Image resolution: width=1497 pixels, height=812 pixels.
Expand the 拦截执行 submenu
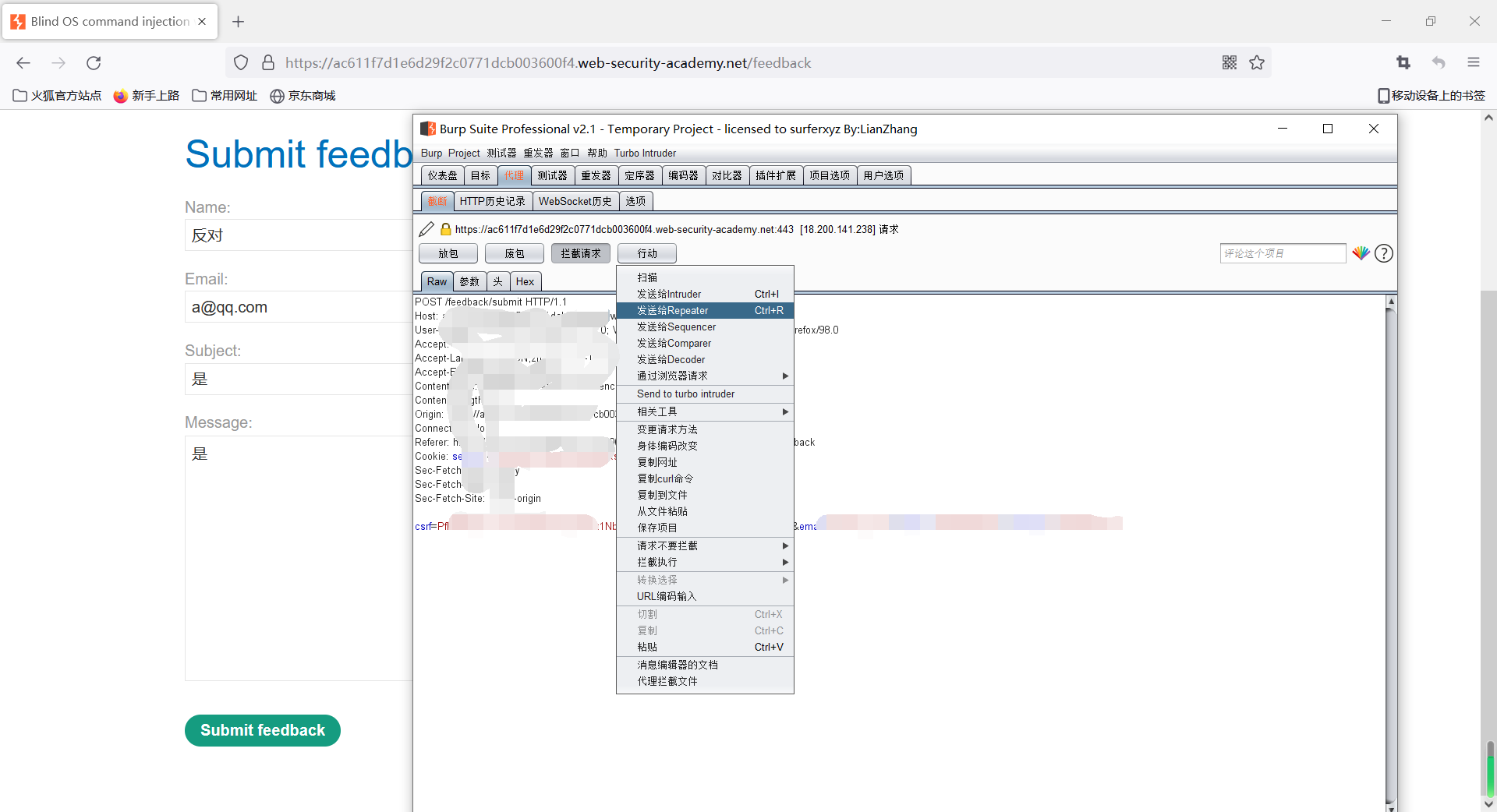point(705,562)
